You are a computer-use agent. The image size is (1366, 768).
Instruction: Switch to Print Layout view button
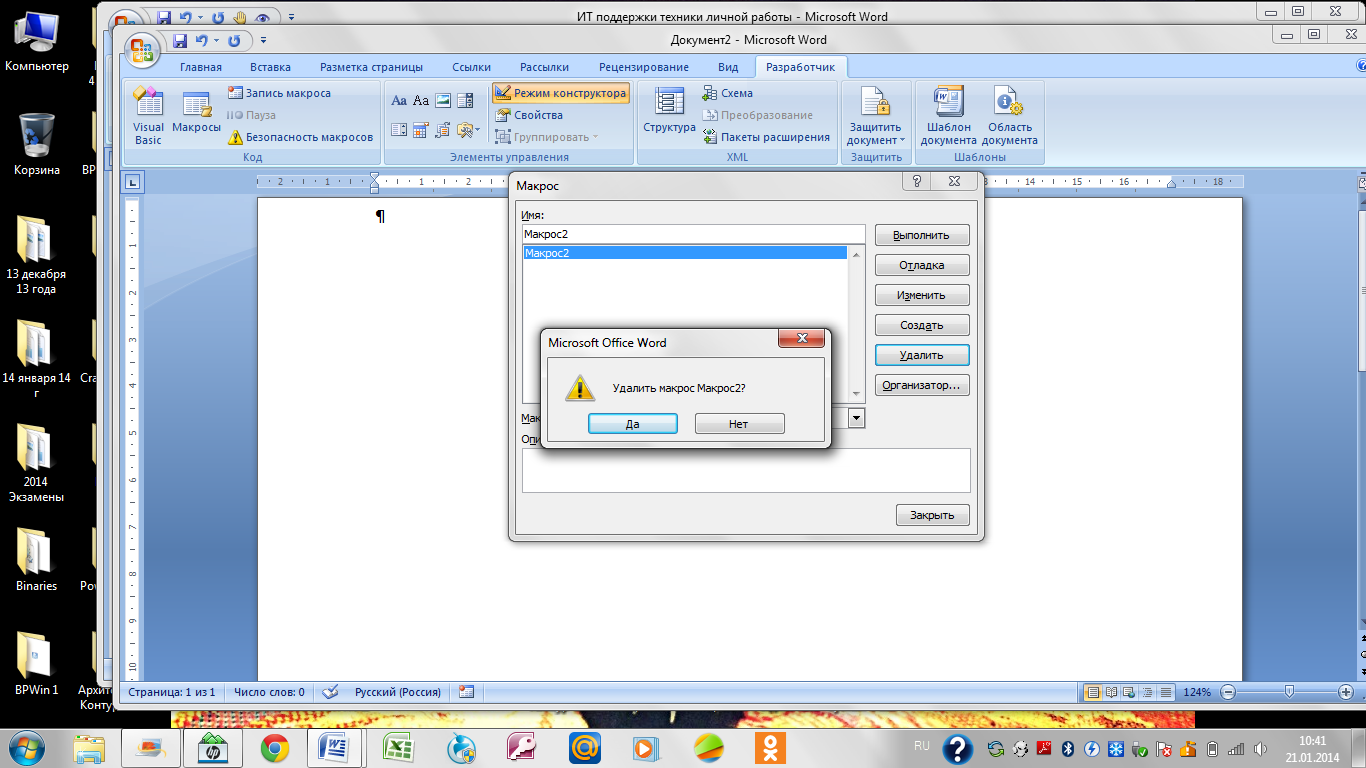[x=1093, y=692]
